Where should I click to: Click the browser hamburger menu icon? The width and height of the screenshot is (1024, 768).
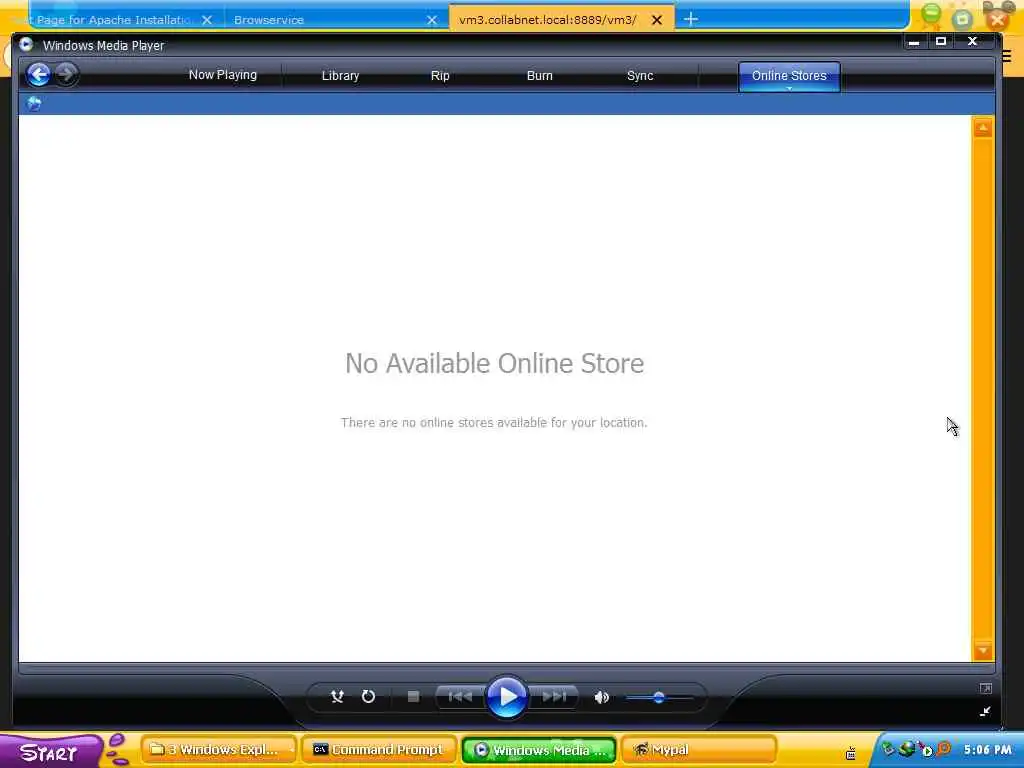[1006, 56]
